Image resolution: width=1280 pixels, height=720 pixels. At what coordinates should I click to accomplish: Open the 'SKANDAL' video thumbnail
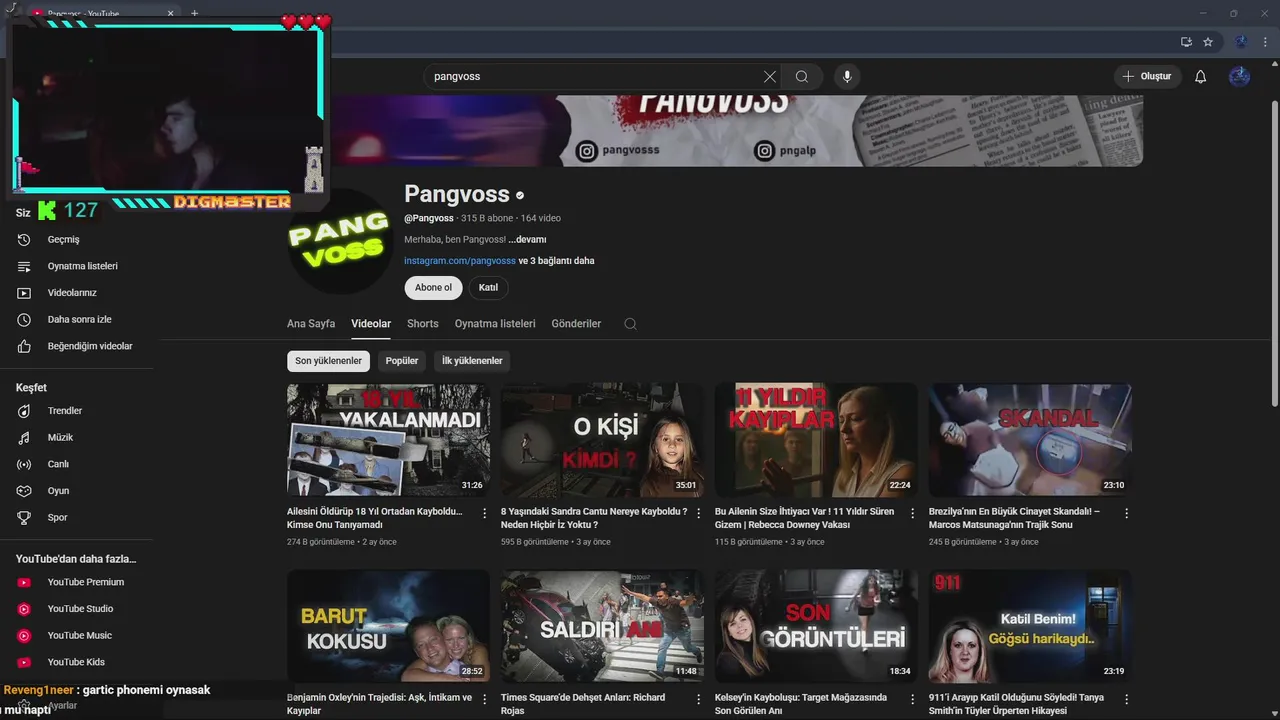pos(1030,440)
